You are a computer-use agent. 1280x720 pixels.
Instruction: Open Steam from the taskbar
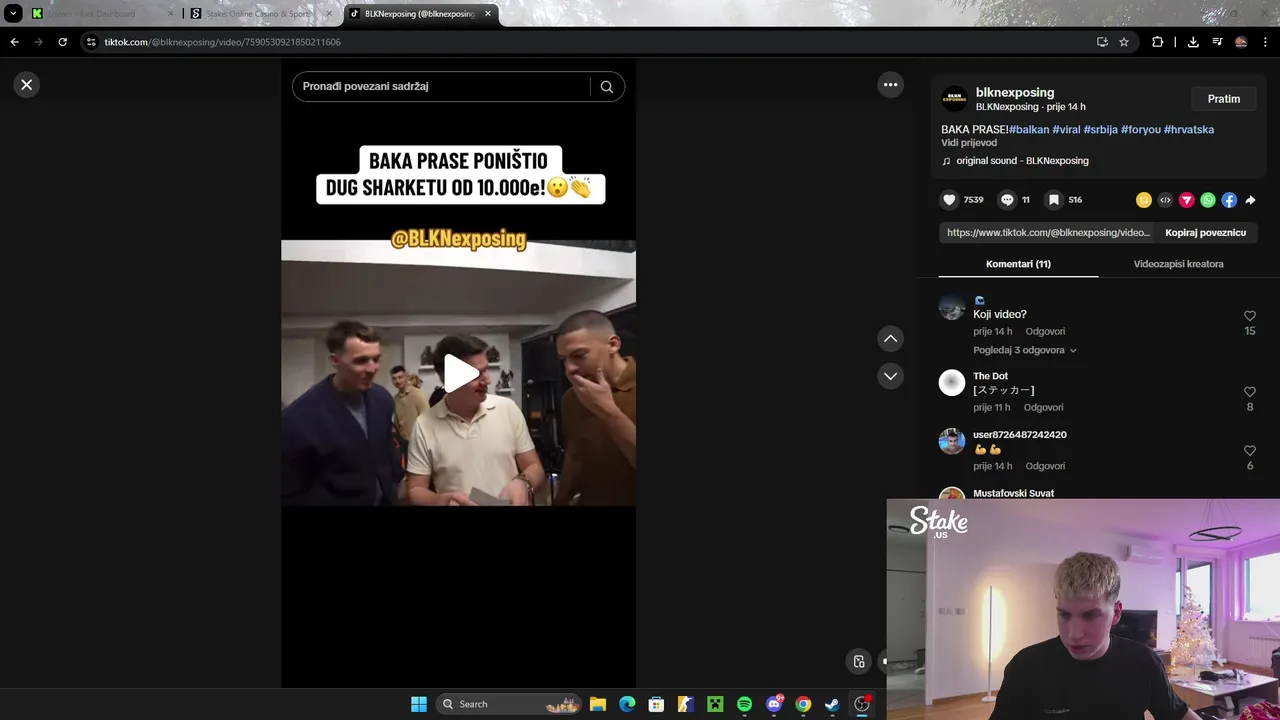[832, 704]
